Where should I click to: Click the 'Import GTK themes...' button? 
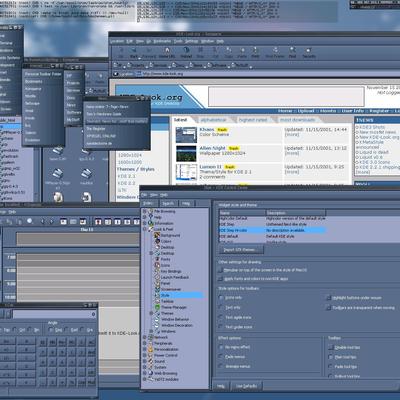point(241,250)
